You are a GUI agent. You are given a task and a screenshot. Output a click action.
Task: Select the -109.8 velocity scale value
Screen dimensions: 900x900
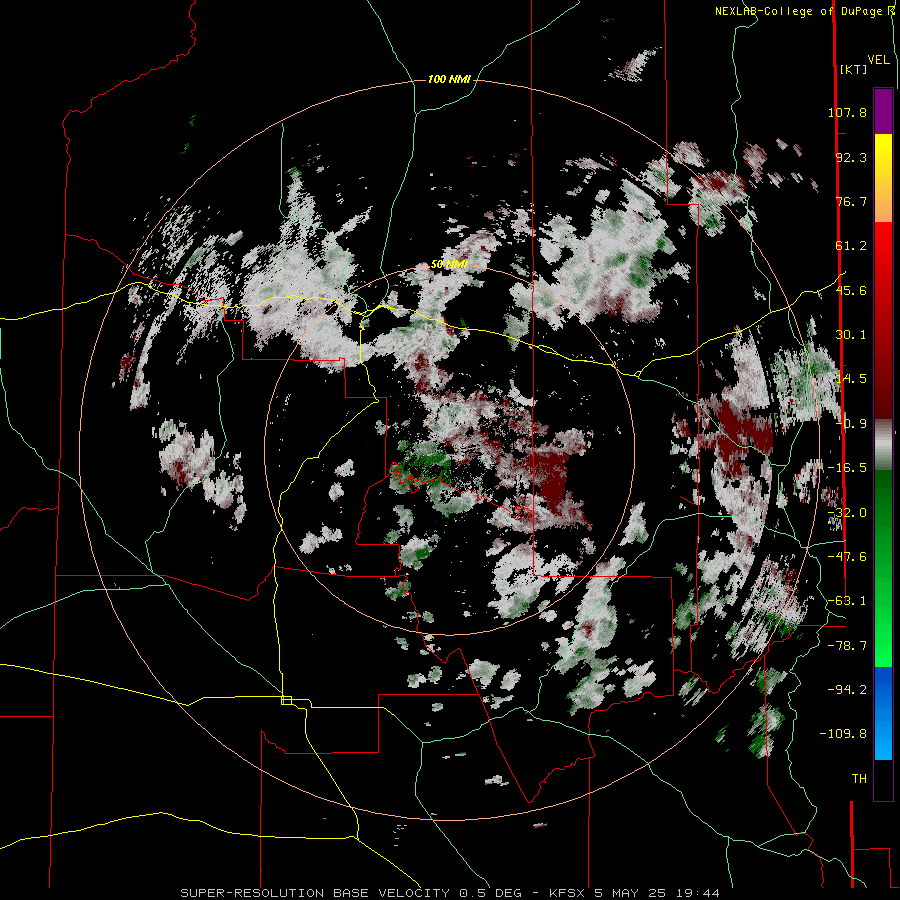pyautogui.click(x=843, y=734)
